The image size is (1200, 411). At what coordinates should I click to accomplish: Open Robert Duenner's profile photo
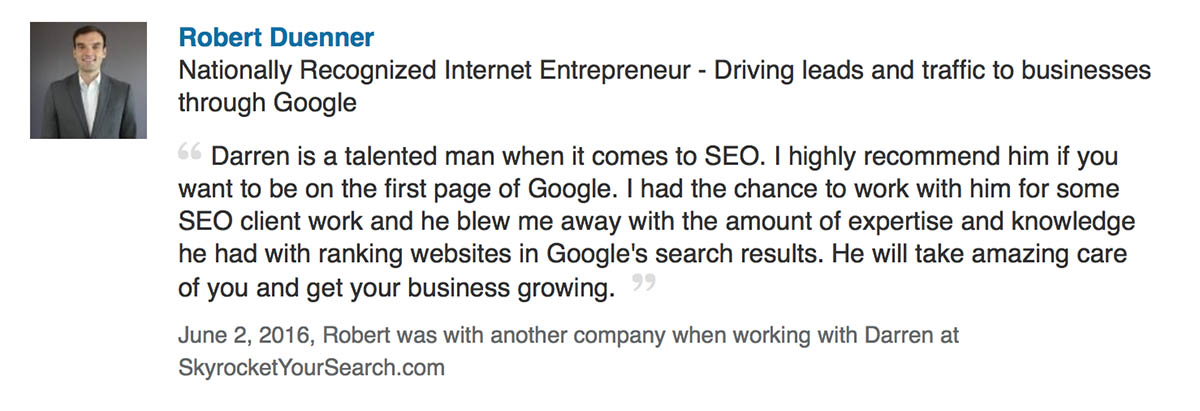pyautogui.click(x=88, y=80)
